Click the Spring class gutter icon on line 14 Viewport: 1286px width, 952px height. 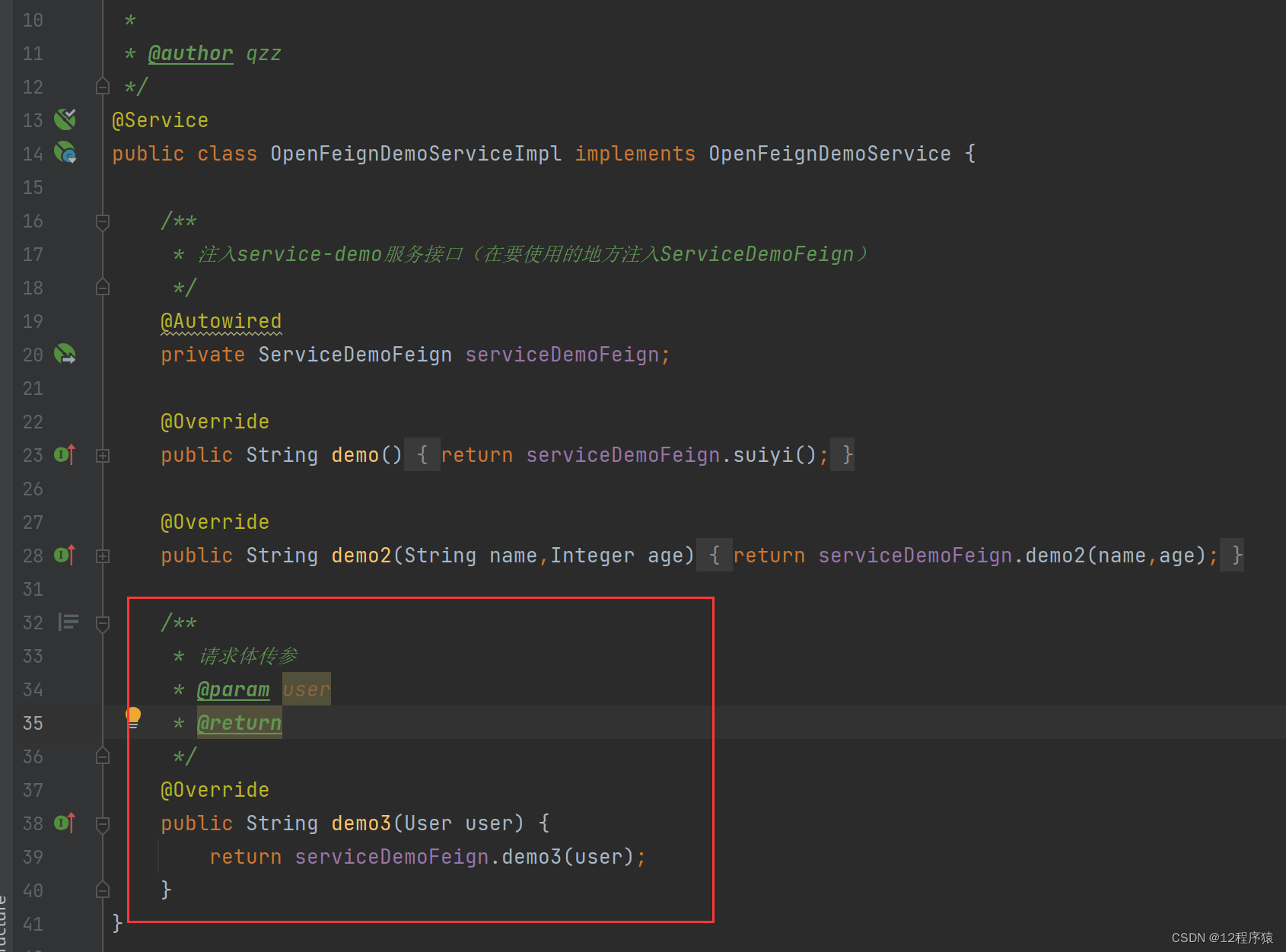(x=65, y=153)
